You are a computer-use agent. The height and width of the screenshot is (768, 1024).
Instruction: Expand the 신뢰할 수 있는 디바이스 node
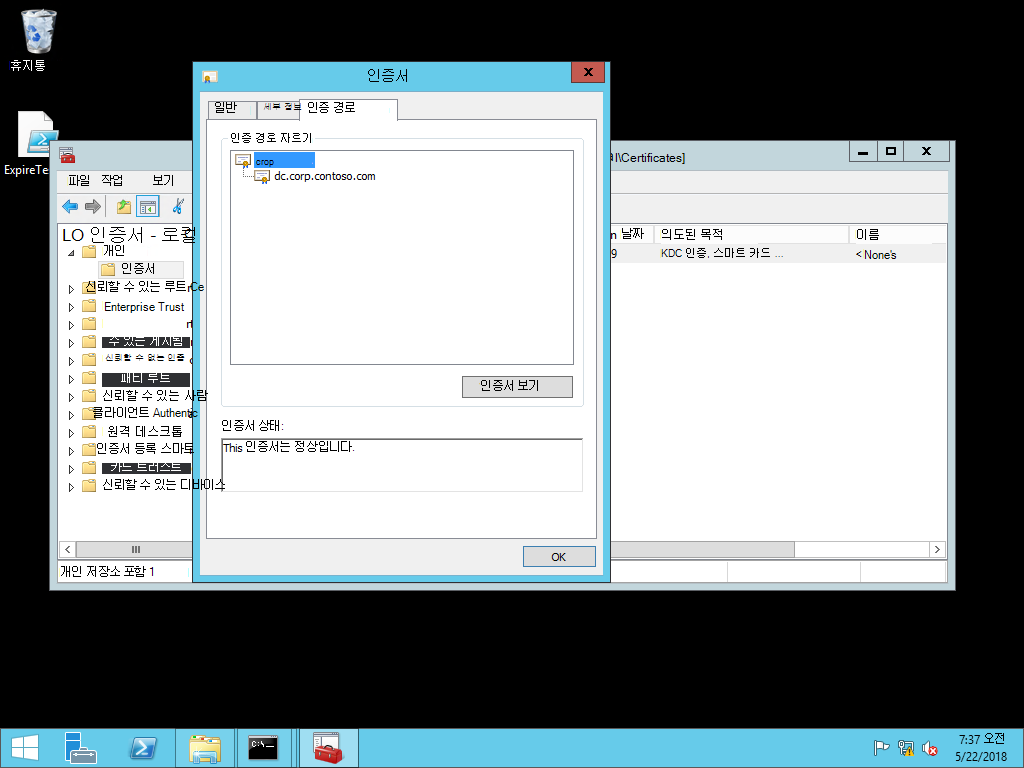point(71,487)
